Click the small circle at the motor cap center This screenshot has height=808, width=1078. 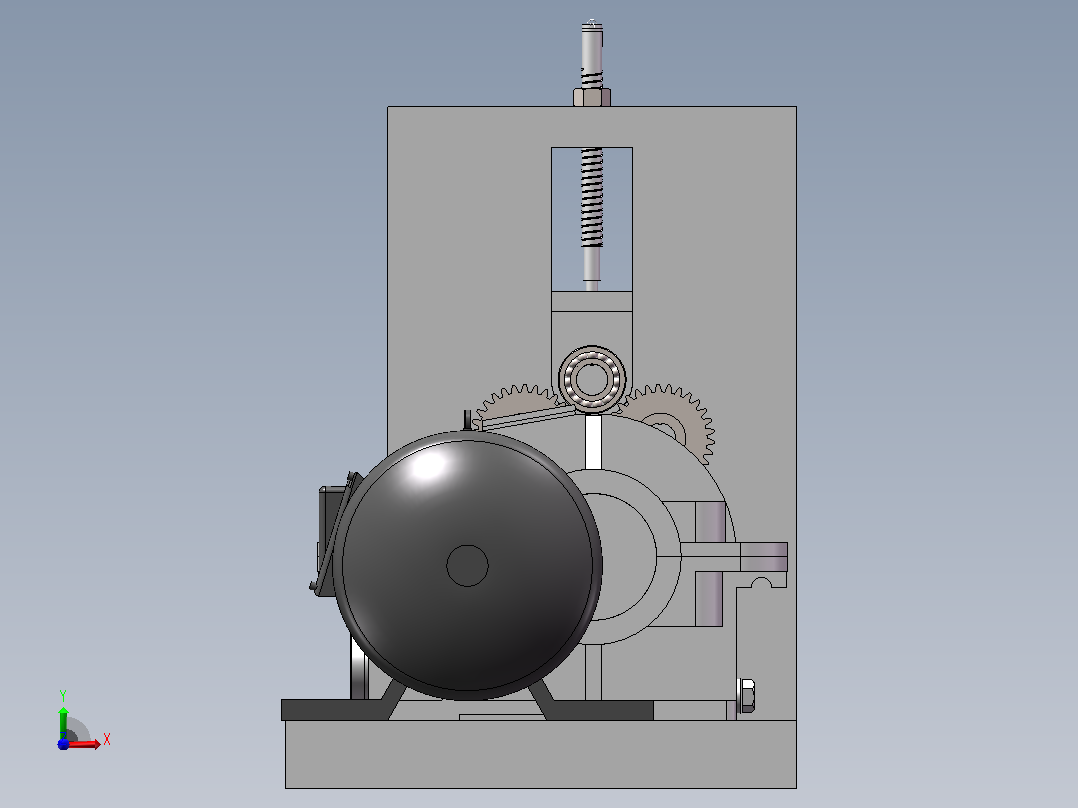[x=468, y=566]
